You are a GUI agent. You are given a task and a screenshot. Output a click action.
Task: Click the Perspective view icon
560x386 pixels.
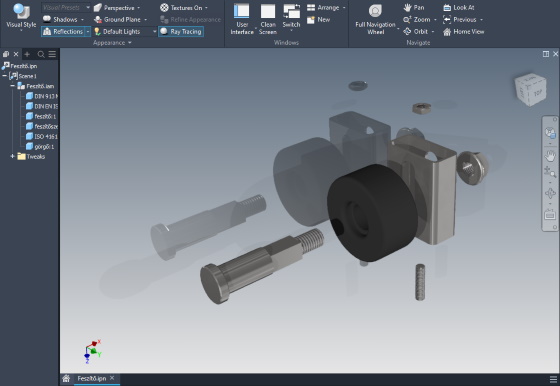pyautogui.click(x=98, y=7)
